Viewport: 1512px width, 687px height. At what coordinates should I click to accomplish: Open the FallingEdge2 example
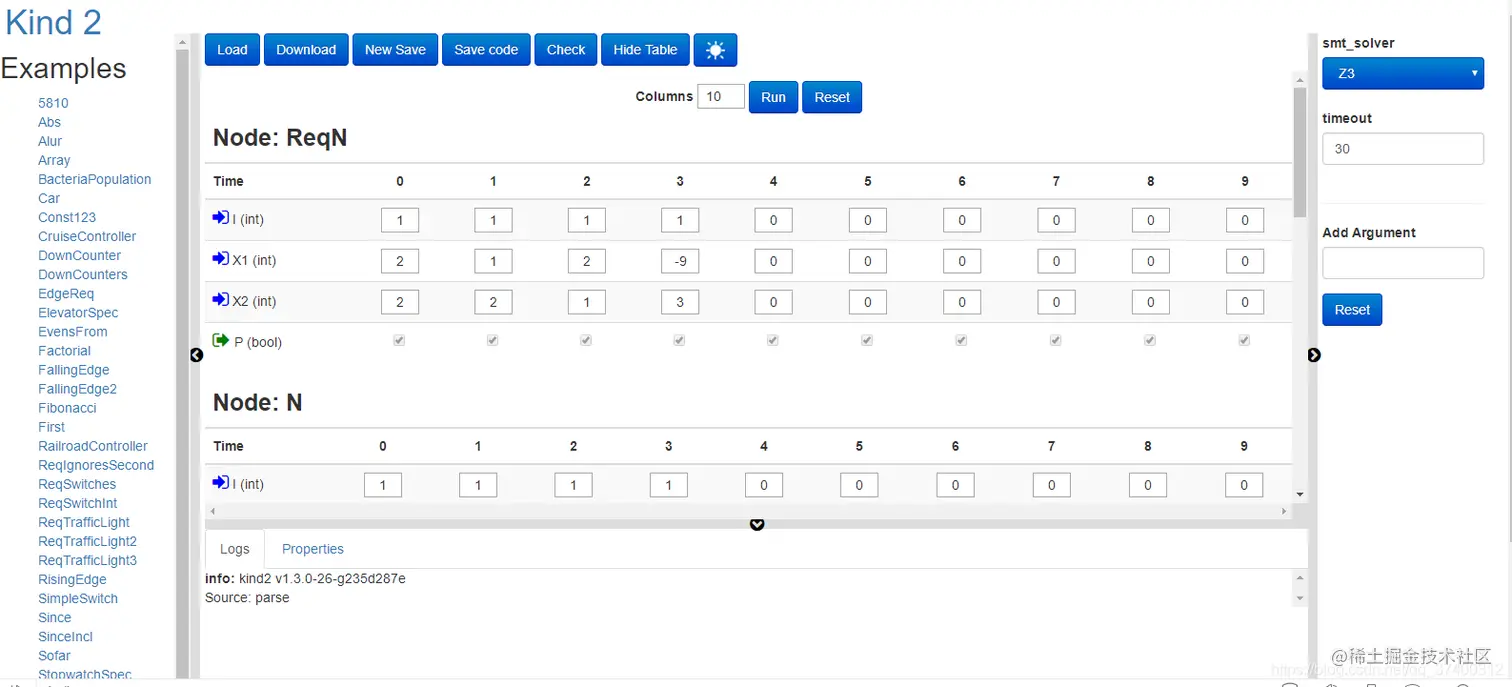[77, 389]
